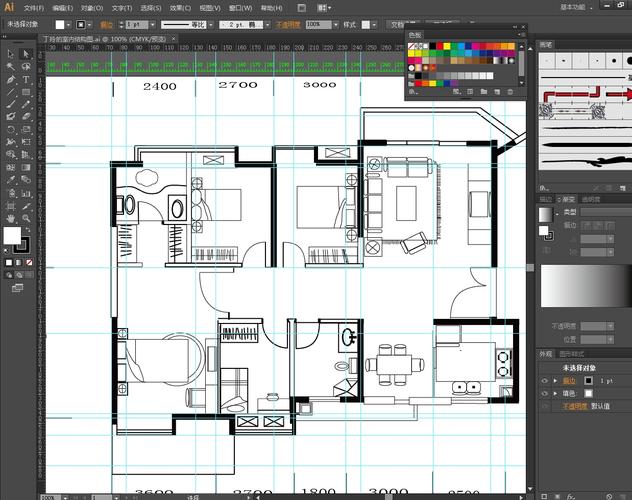The width and height of the screenshot is (632, 500).
Task: Select the Paintbrush tool
Action: click(11, 104)
